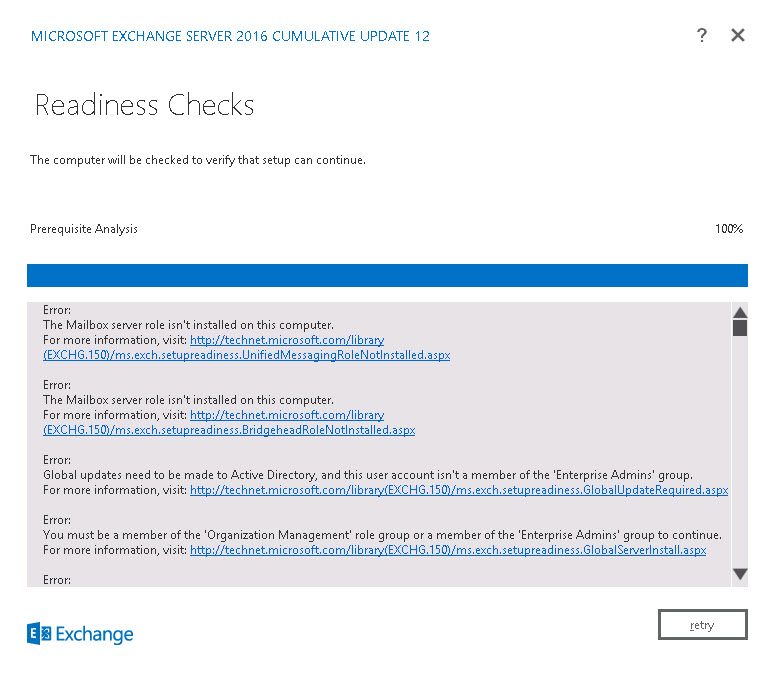774x673 pixels.
Task: Click the 'Organization Management' role group error text
Action: click(382, 535)
